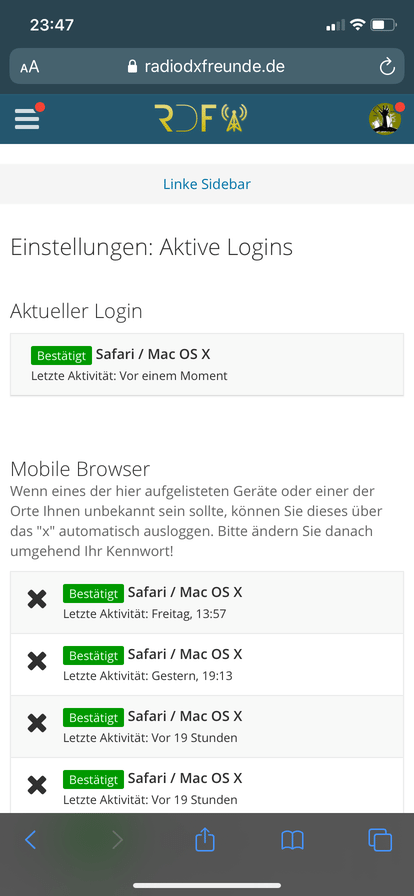The height and width of the screenshot is (896, 414).
Task: Open the AA reader text options
Action: [30, 67]
